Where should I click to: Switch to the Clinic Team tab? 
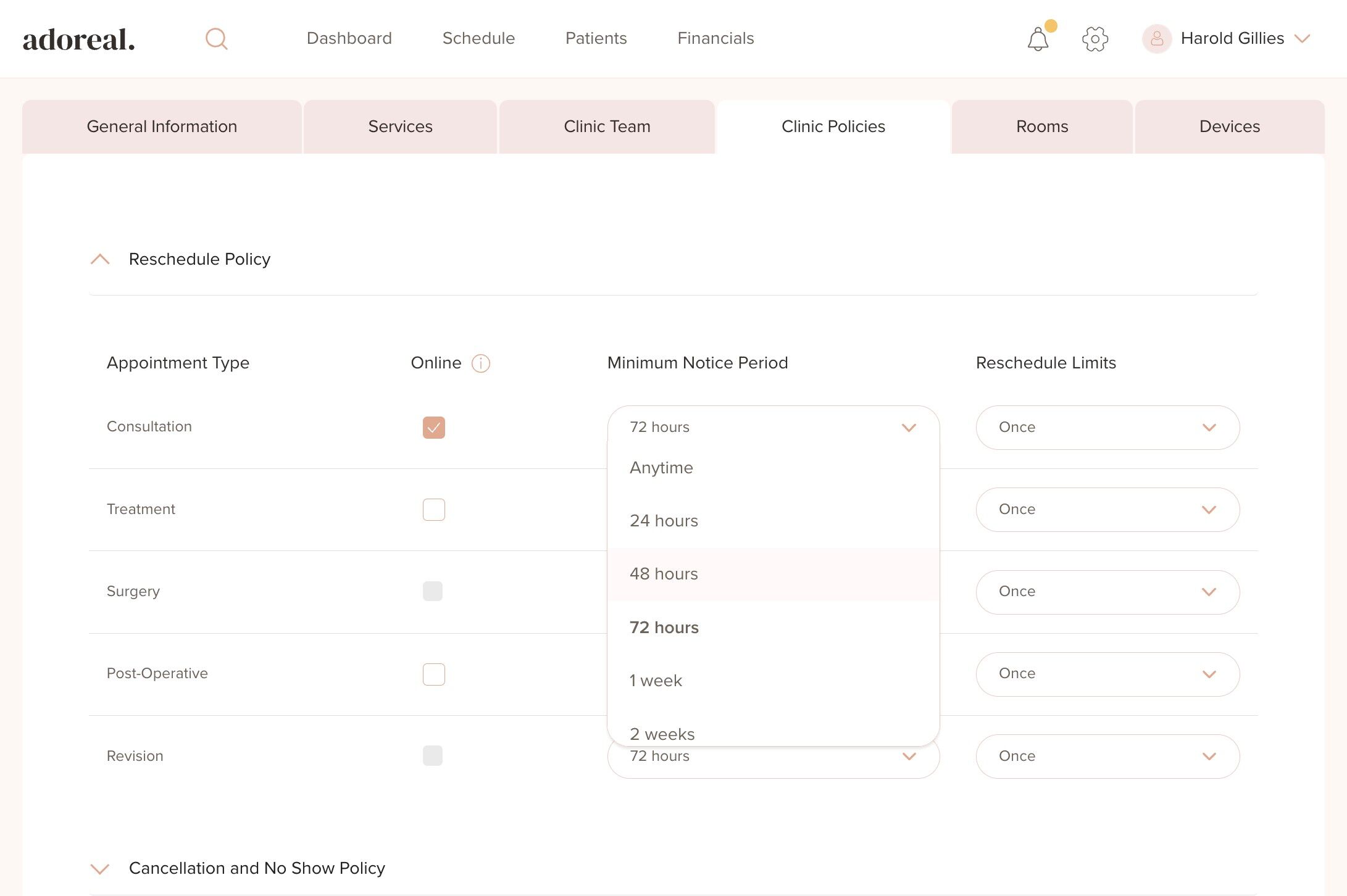[607, 127]
